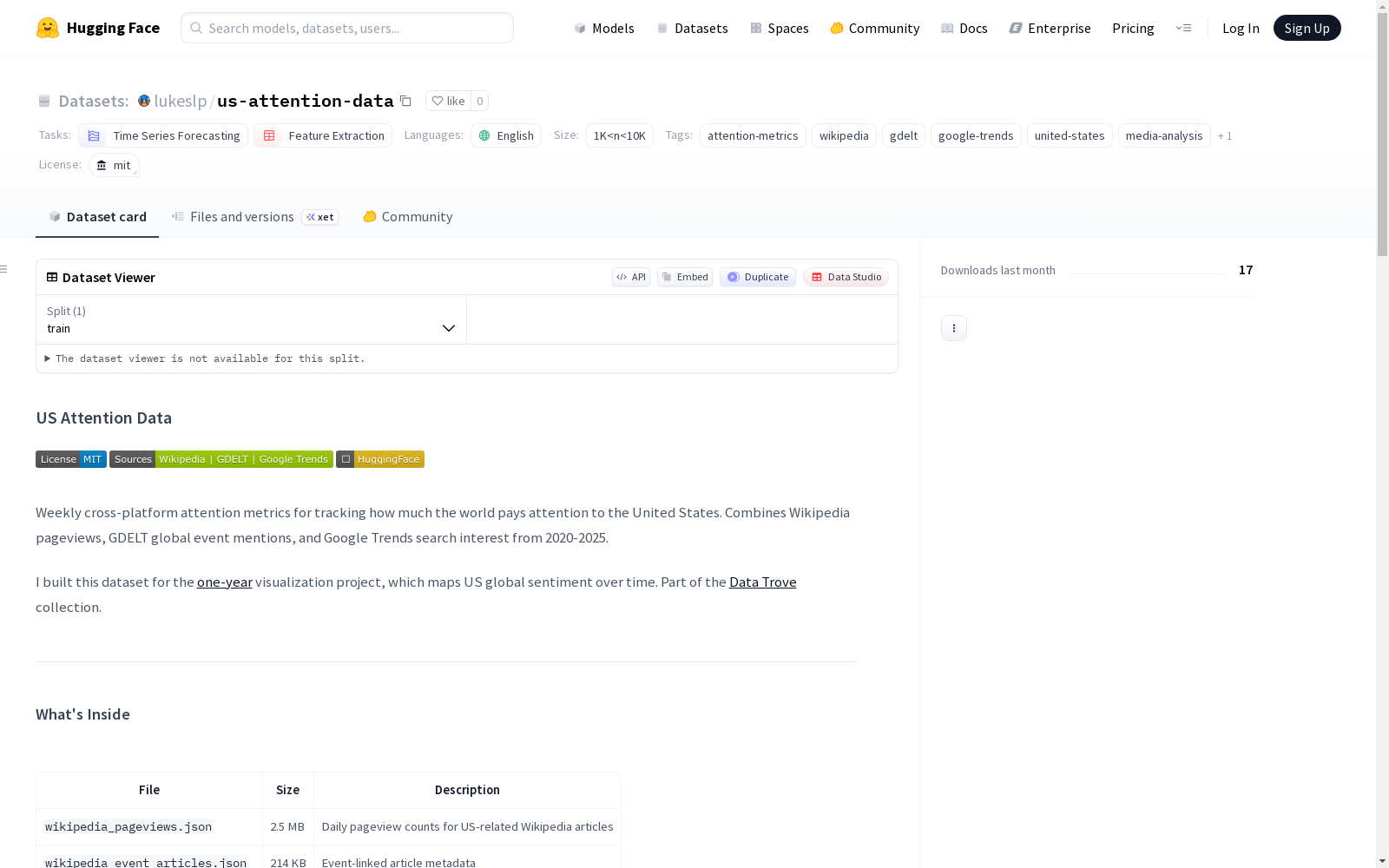Image resolution: width=1389 pixels, height=868 pixels.
Task: Click the Sources Wikipedia GDELT Google Trends badge
Action: 221,459
